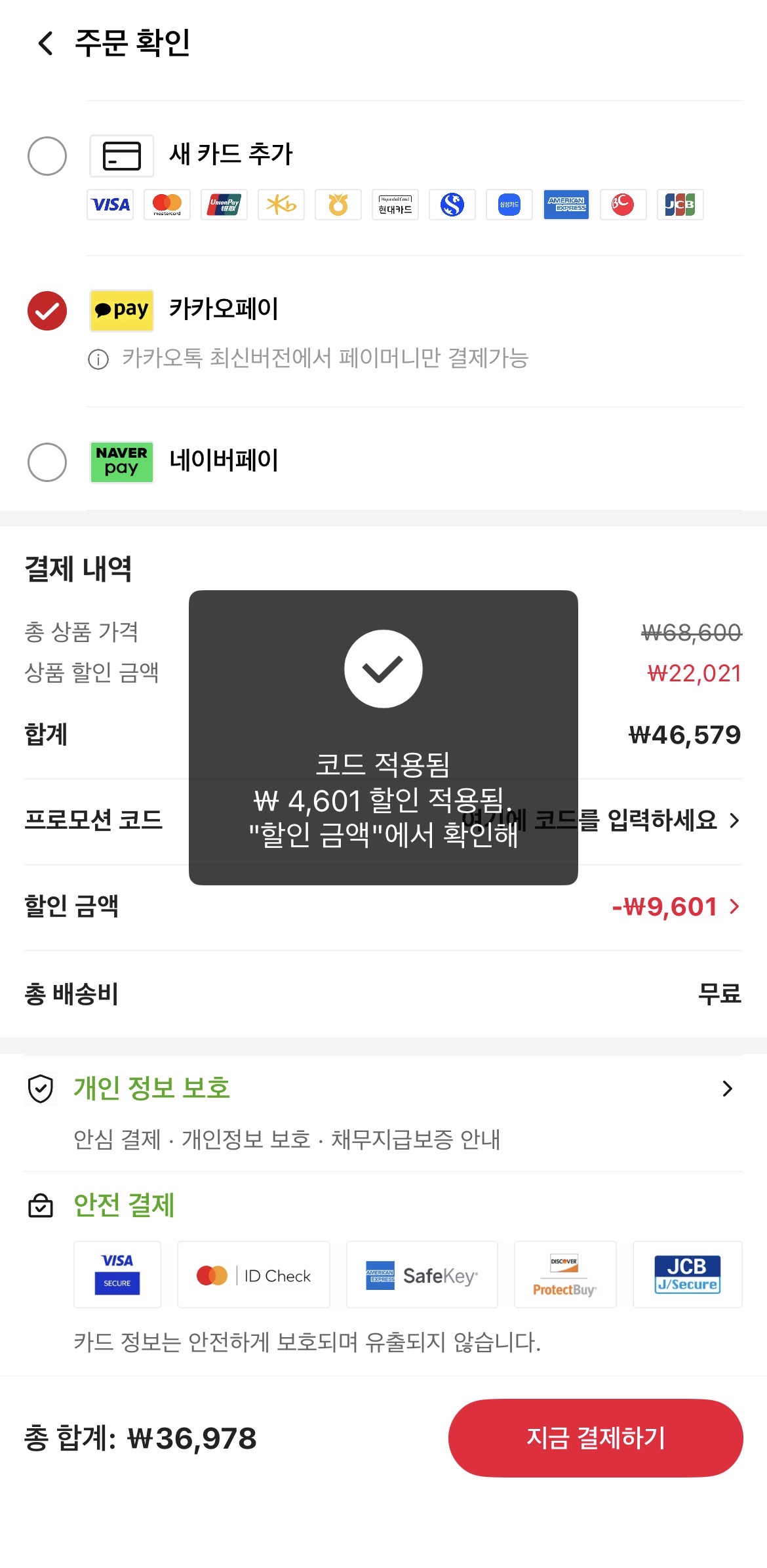Tap the 새 카드 추가 card icon

tap(121, 156)
